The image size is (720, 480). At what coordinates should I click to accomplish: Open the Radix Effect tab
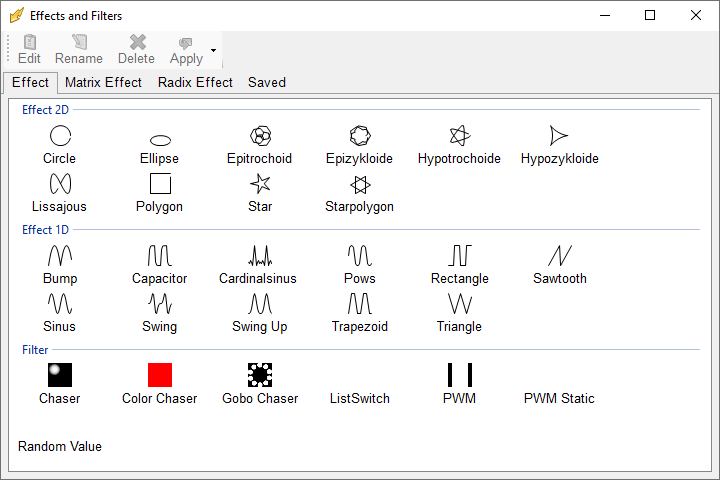(195, 83)
